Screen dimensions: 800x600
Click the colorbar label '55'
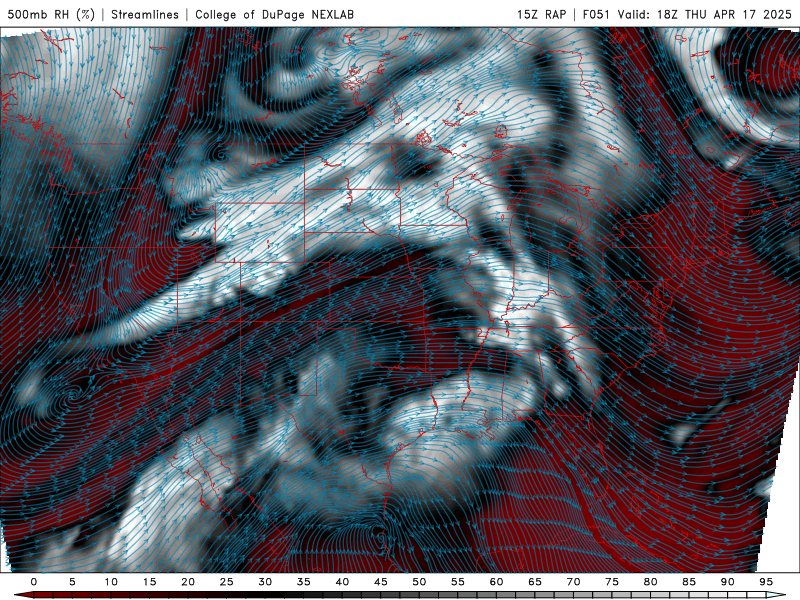click(x=458, y=582)
